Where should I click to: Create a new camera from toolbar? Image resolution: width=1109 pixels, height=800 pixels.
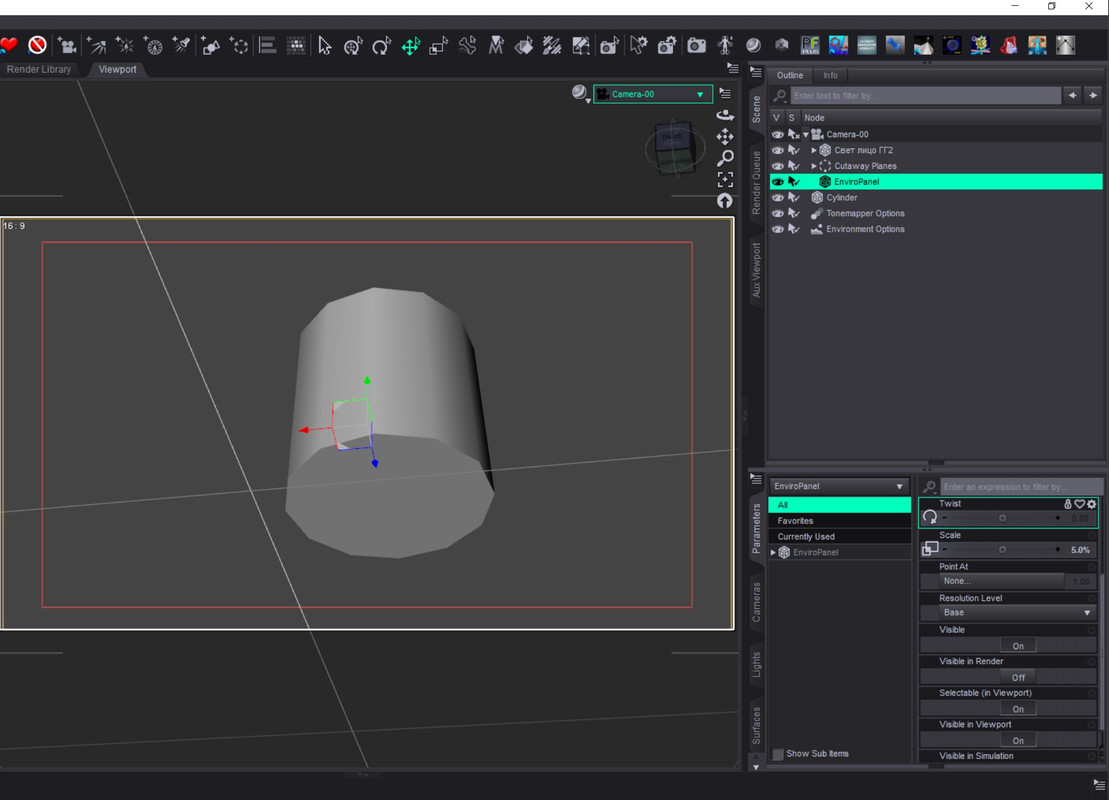pos(66,46)
